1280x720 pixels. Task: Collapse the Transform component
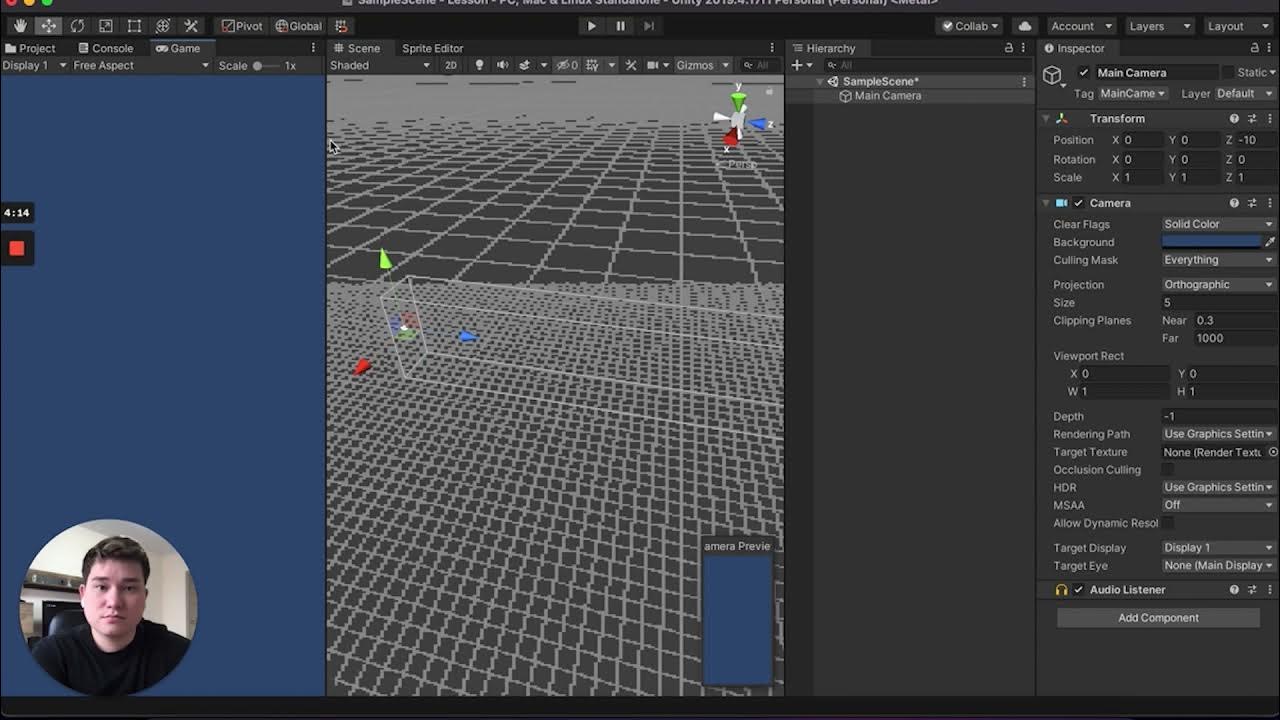click(x=1046, y=119)
